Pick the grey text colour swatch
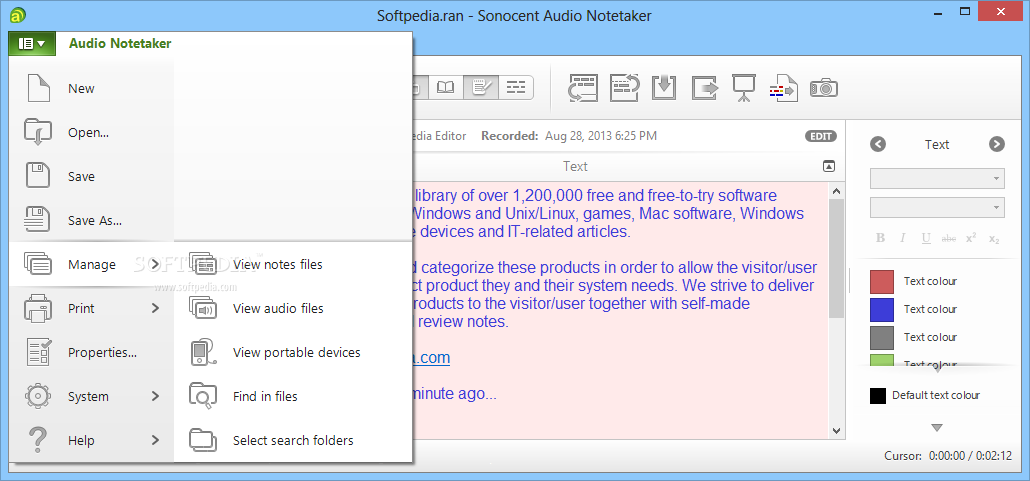This screenshot has width=1030, height=481. 882,338
